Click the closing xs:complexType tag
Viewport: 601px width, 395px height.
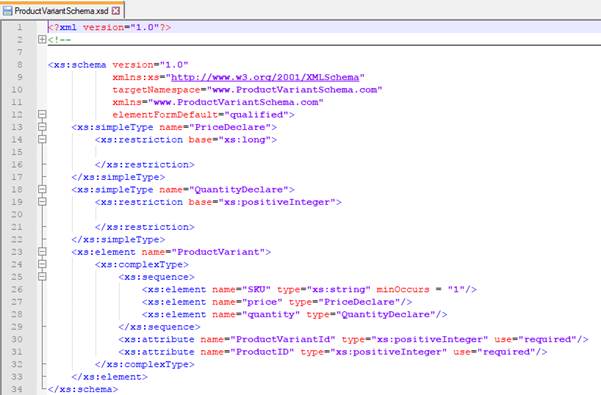pyautogui.click(x=145, y=364)
